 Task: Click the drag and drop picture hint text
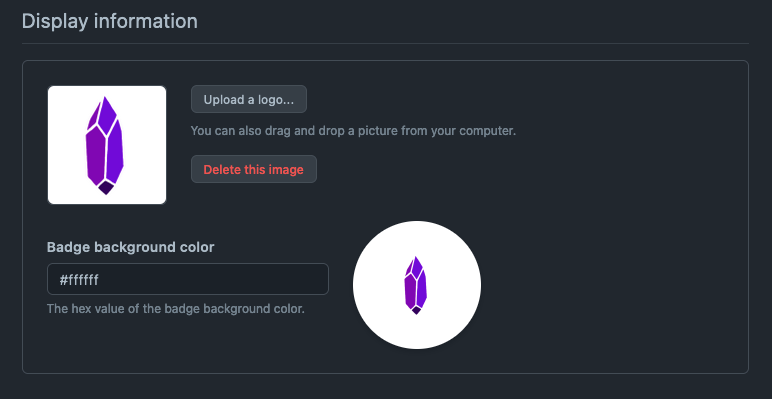point(353,131)
